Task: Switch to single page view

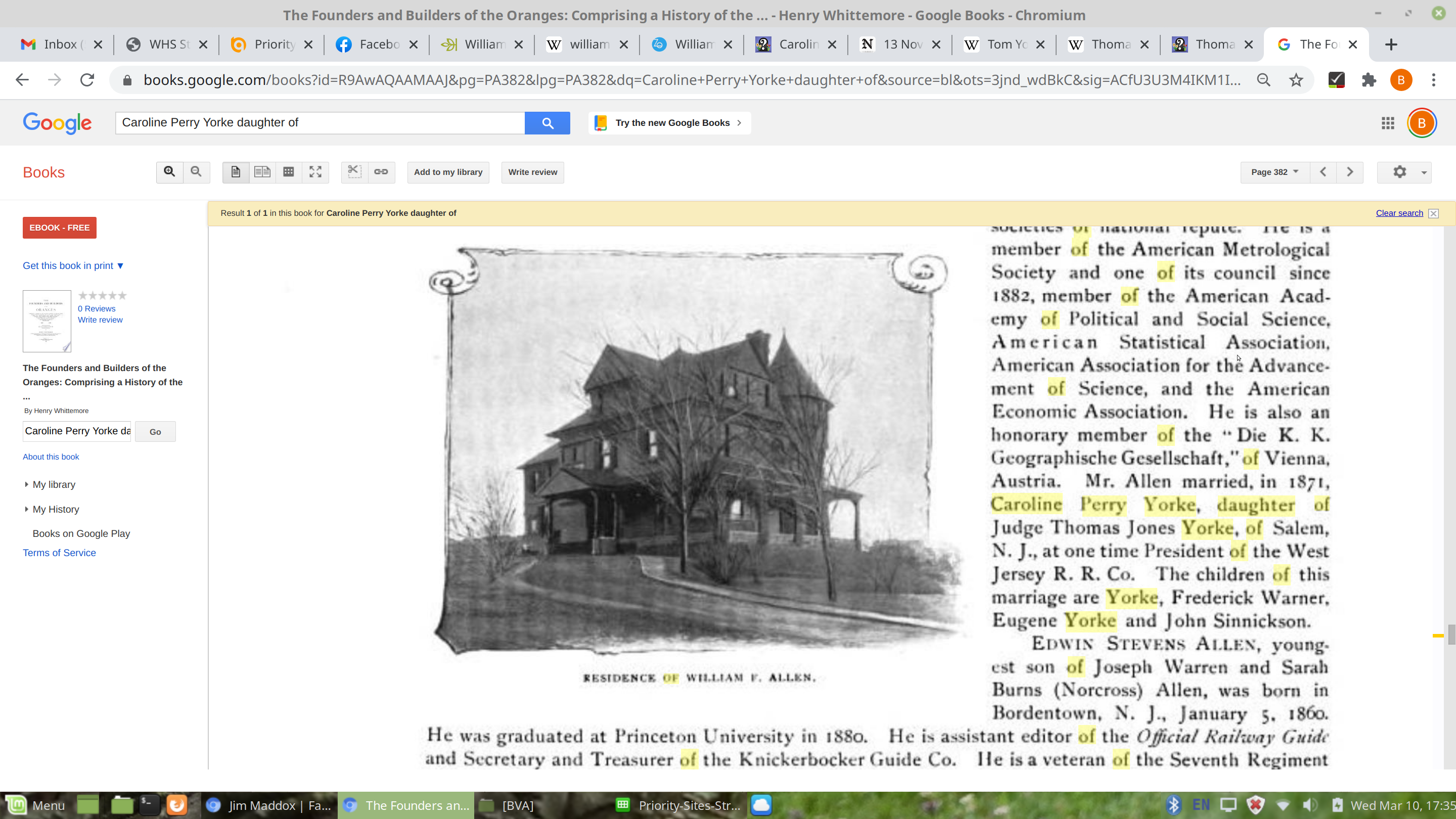Action: coord(236,172)
